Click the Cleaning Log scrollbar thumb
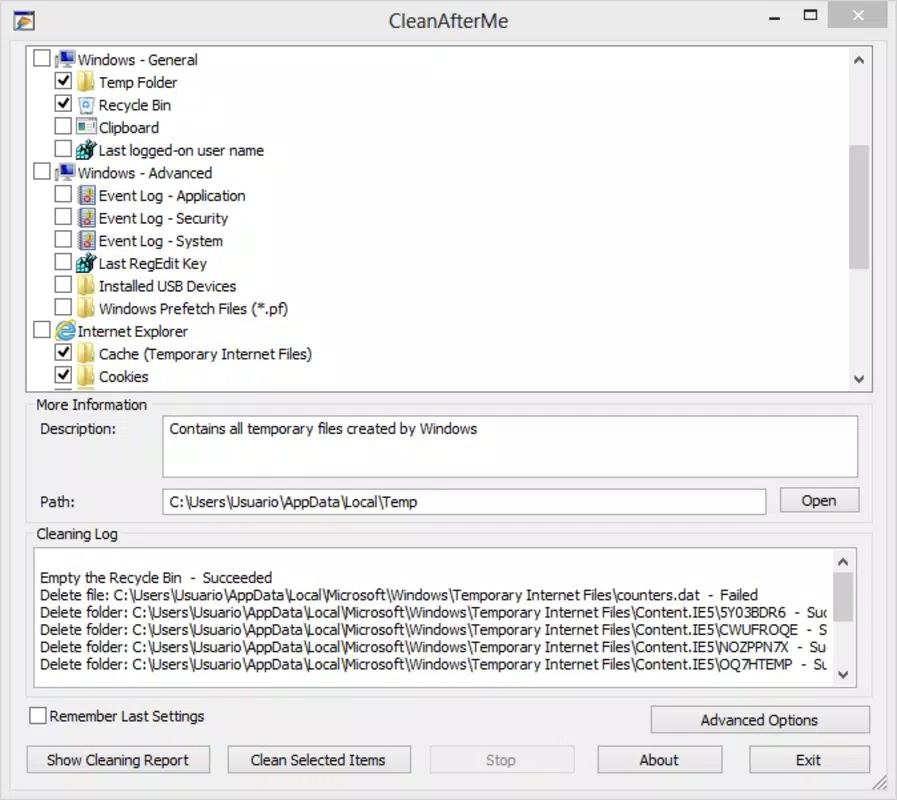The height and width of the screenshot is (800, 897). click(843, 596)
